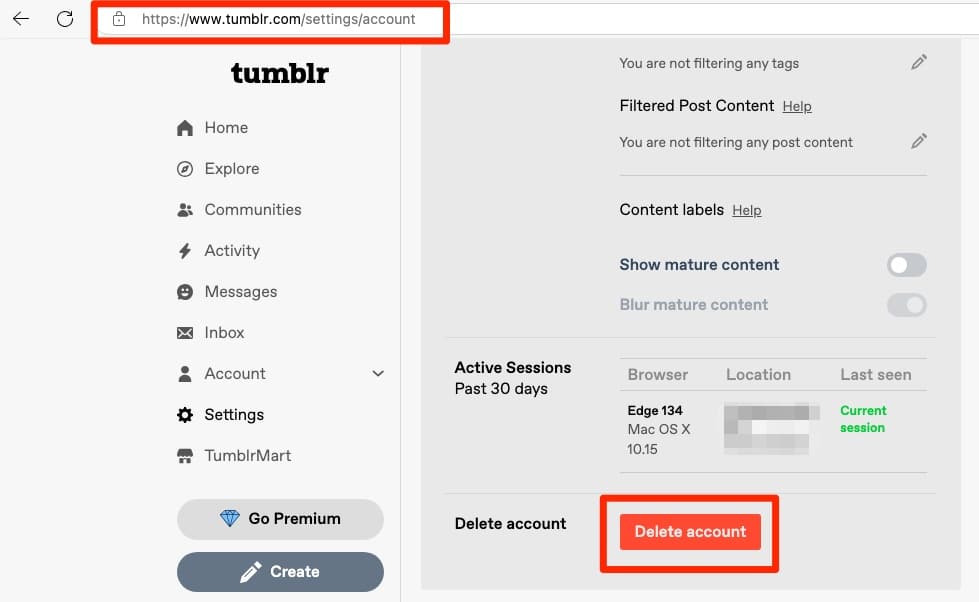This screenshot has height=602, width=979.
Task: Click the Go Premium gem button
Action: 280,519
